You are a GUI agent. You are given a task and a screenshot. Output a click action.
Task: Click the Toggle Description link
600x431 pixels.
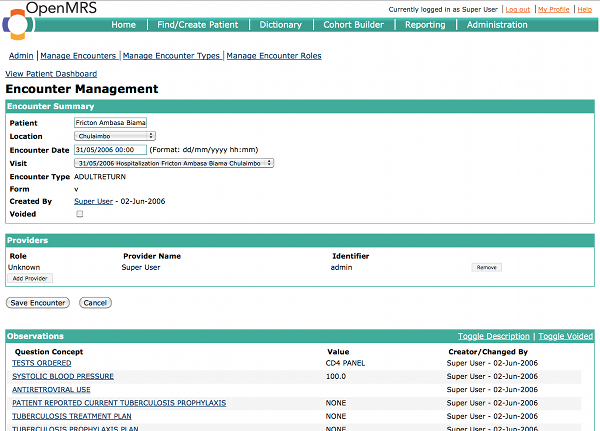tap(494, 336)
